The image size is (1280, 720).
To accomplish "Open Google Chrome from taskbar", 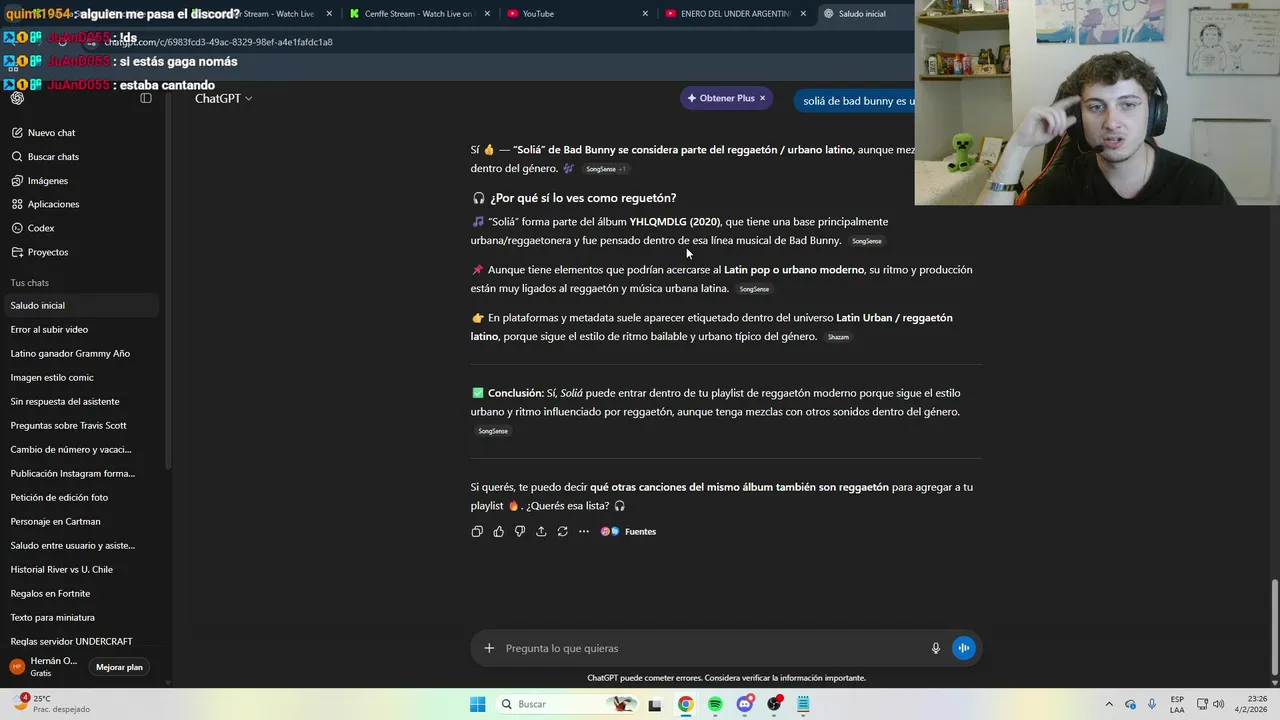I will point(685,704).
